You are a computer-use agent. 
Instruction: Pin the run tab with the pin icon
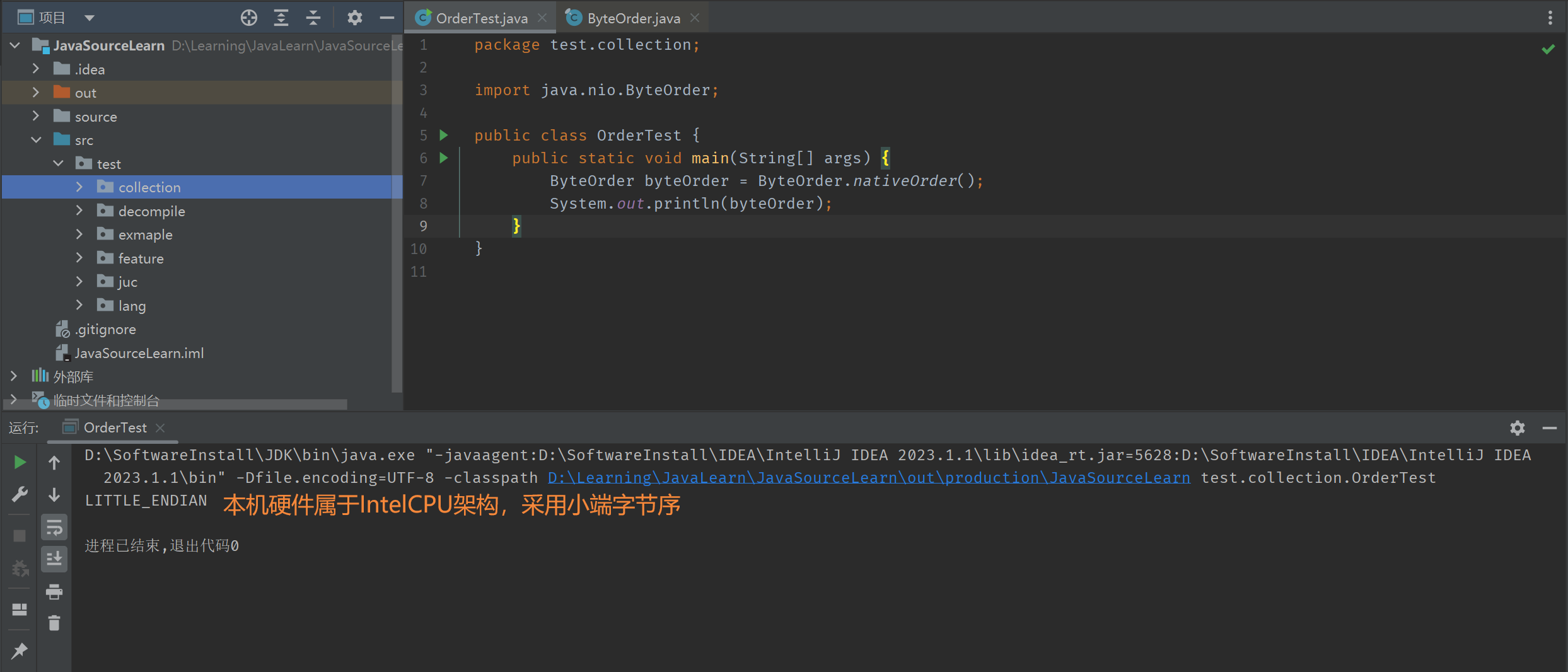tap(20, 651)
